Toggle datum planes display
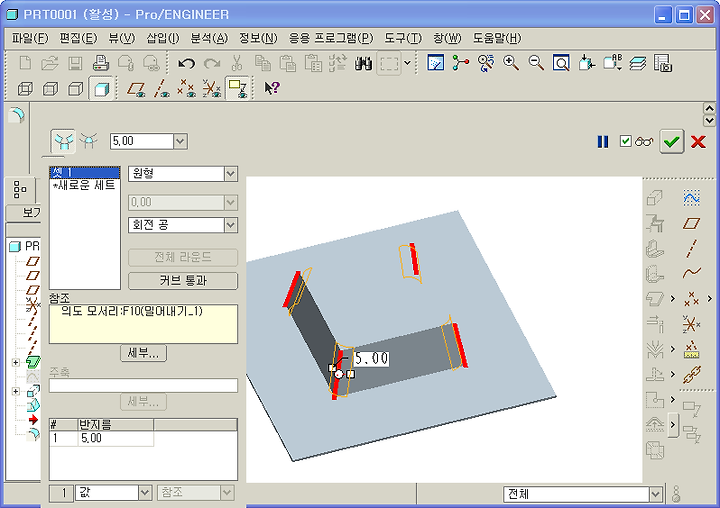 coord(136,88)
